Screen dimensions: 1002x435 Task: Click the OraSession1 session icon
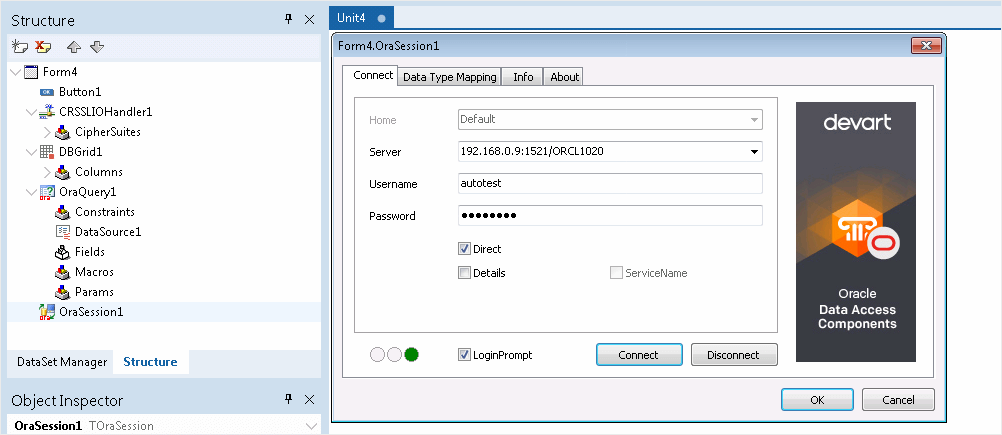tap(47, 312)
